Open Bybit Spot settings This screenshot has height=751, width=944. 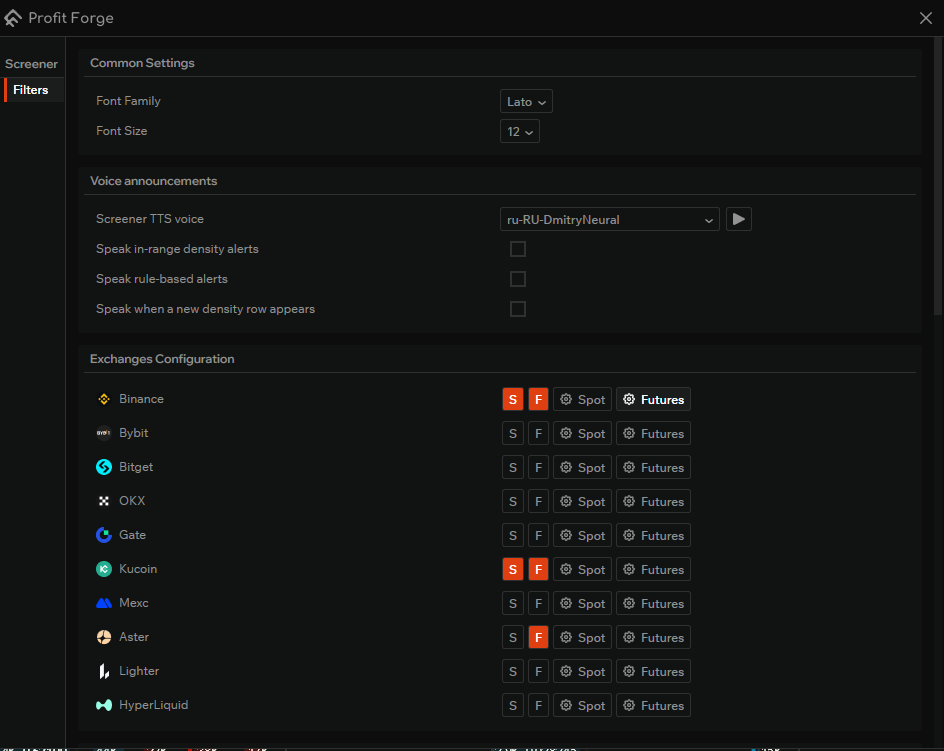(x=582, y=434)
